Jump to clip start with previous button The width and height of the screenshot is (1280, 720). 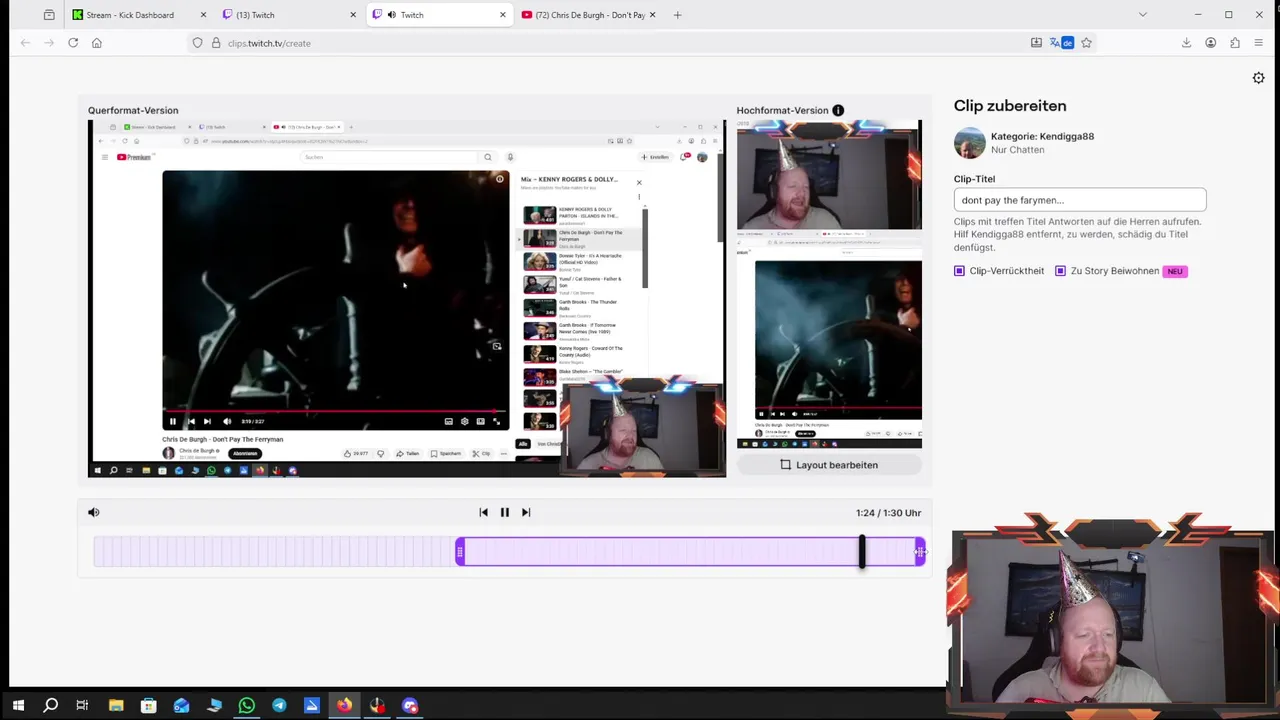pyautogui.click(x=483, y=512)
